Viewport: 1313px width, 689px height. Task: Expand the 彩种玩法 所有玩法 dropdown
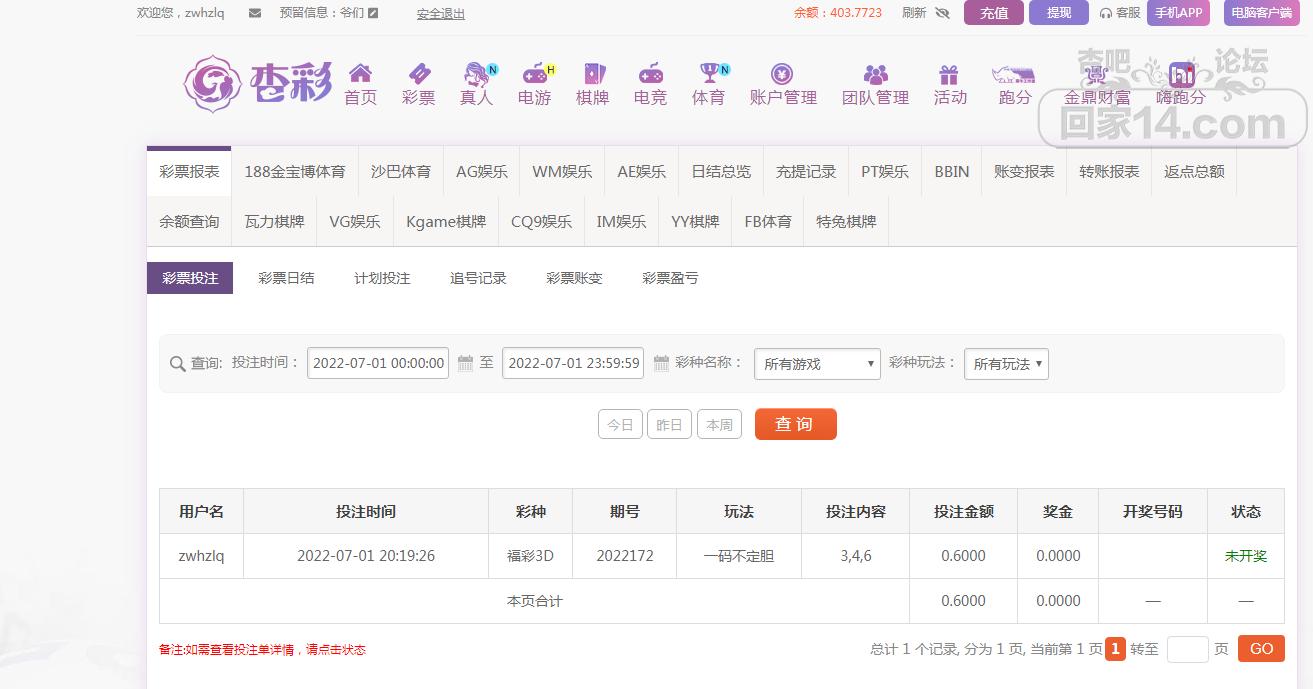(x=1006, y=364)
